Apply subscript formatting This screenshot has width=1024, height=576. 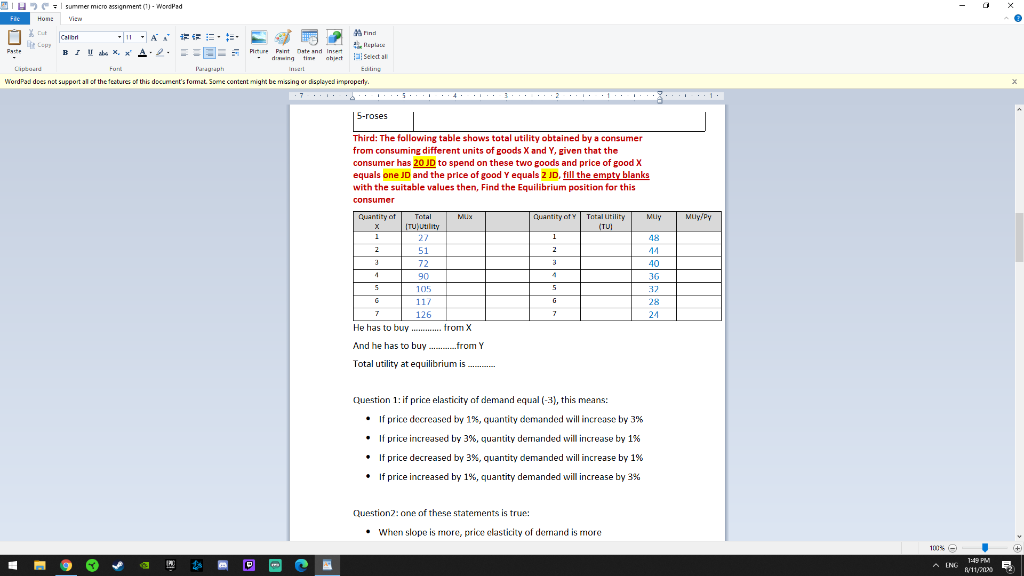coord(115,52)
